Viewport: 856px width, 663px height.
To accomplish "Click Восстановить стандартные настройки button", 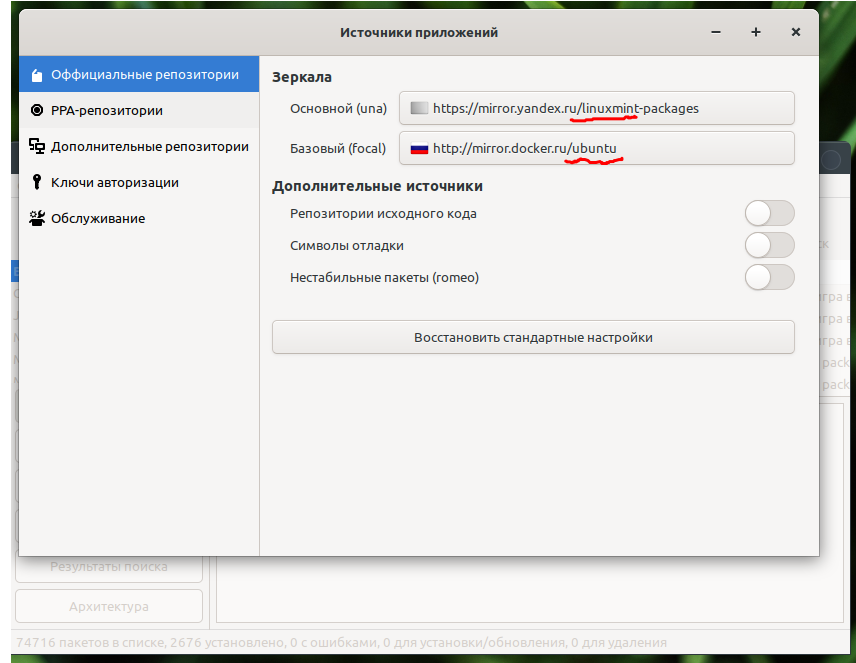I will pyautogui.click(x=533, y=338).
